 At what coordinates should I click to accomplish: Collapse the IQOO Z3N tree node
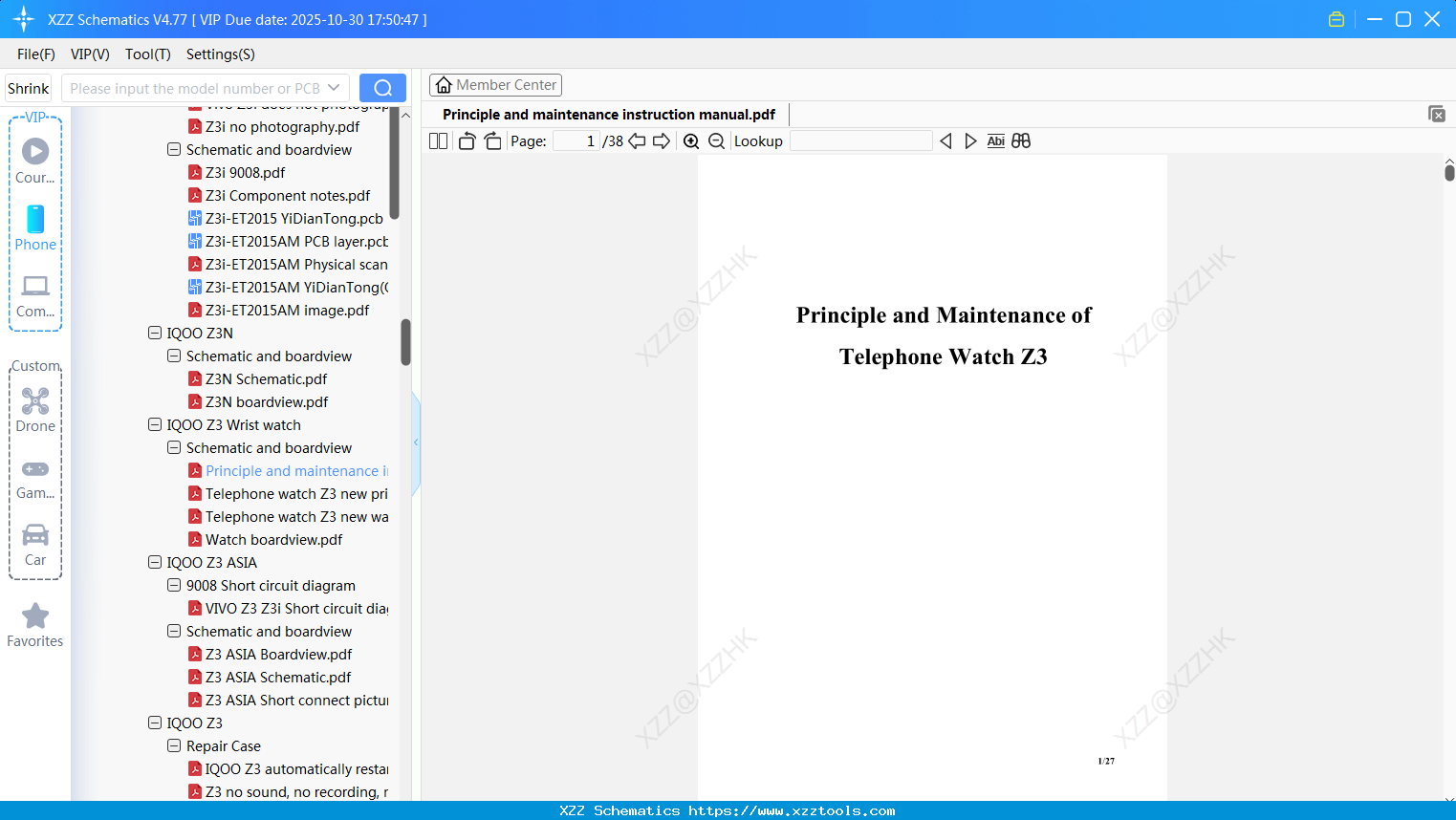(x=154, y=333)
